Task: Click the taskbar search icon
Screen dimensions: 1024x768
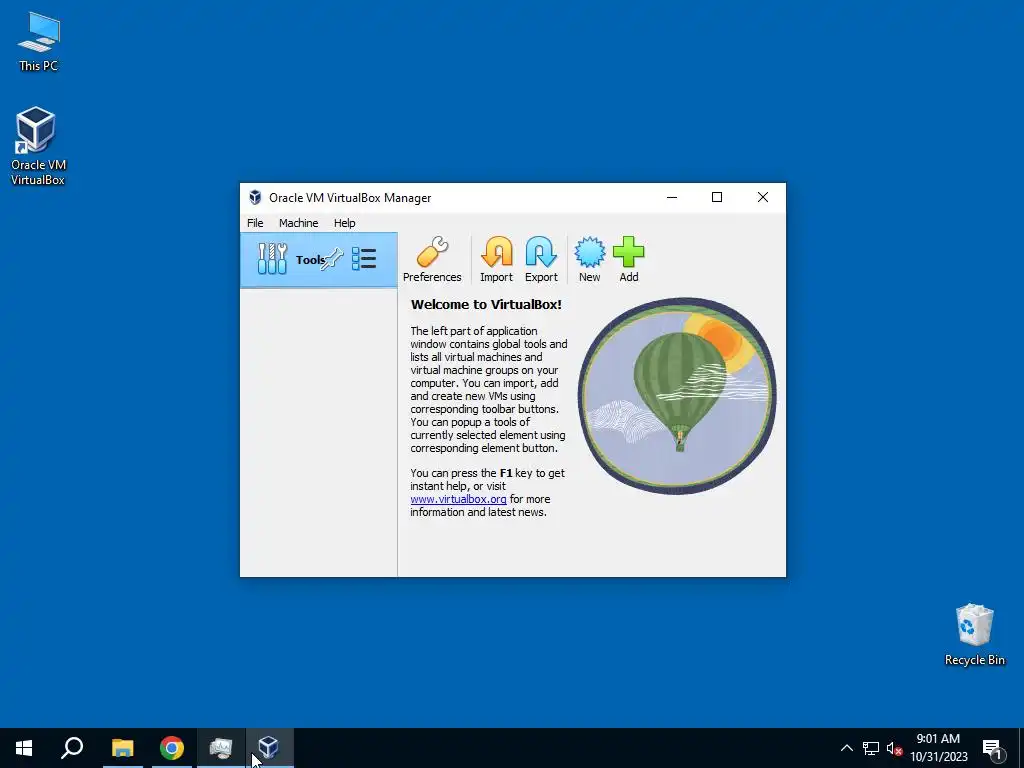Action: [x=72, y=748]
